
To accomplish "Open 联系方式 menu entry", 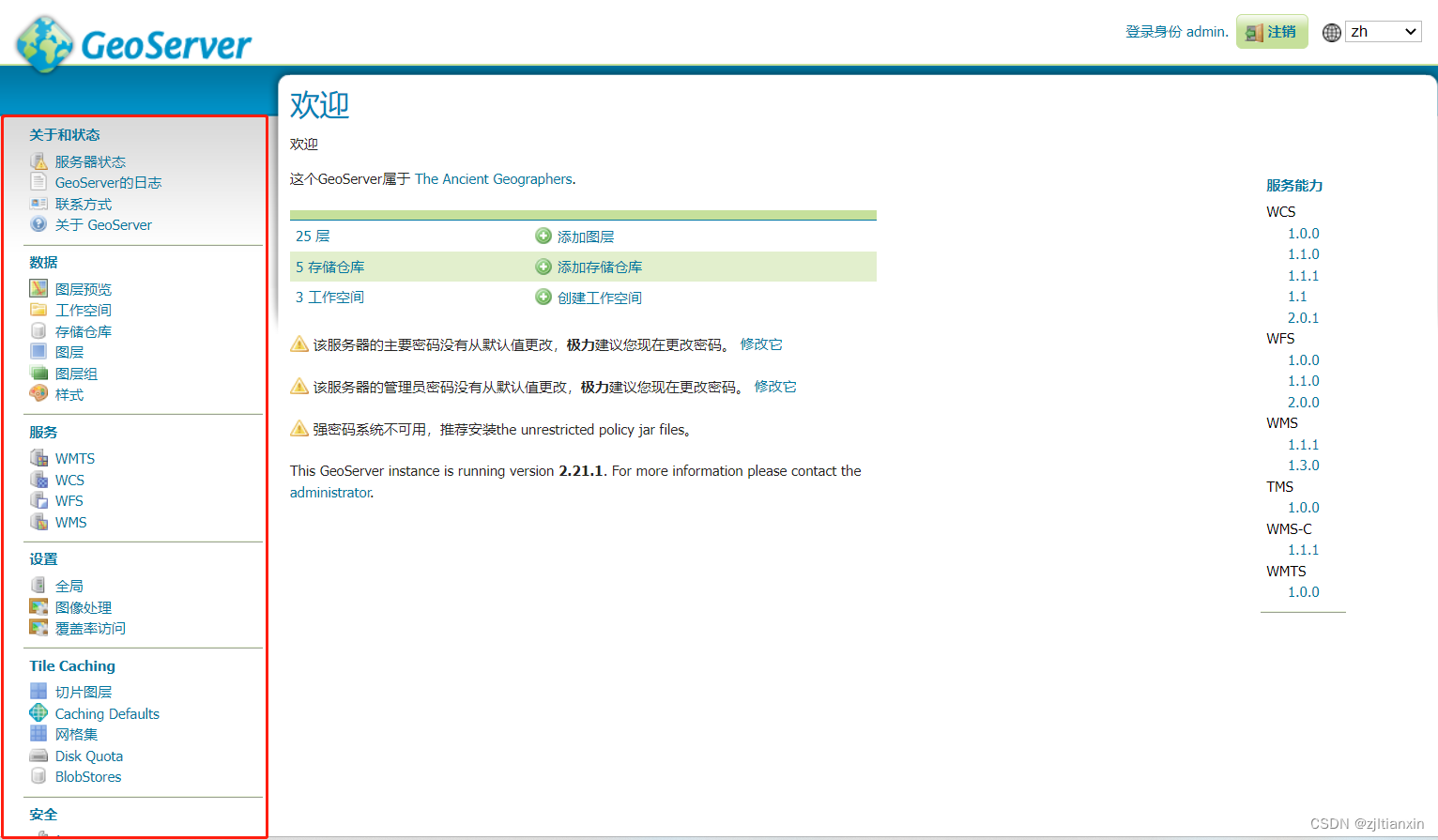I will [84, 204].
